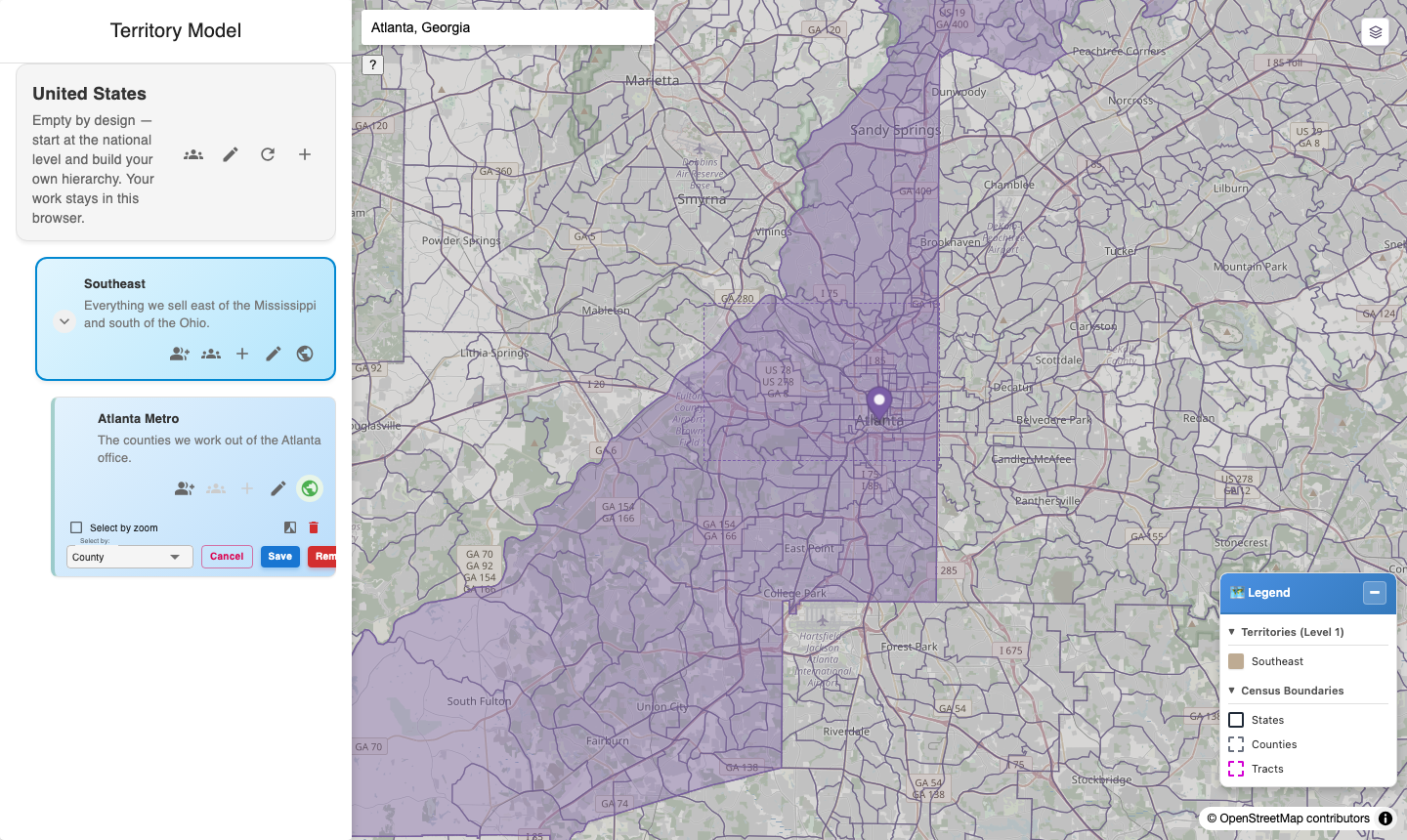This screenshot has width=1407, height=840.
Task: Cancel the Atlanta Metro boundary edit
Action: click(x=227, y=557)
